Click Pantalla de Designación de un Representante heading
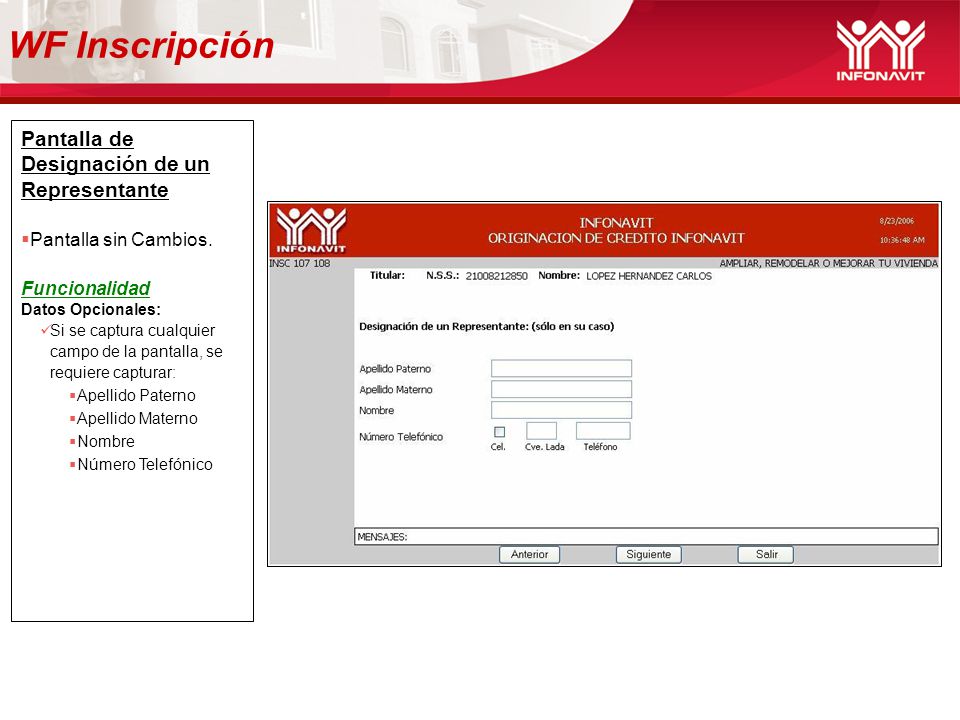 pos(115,164)
